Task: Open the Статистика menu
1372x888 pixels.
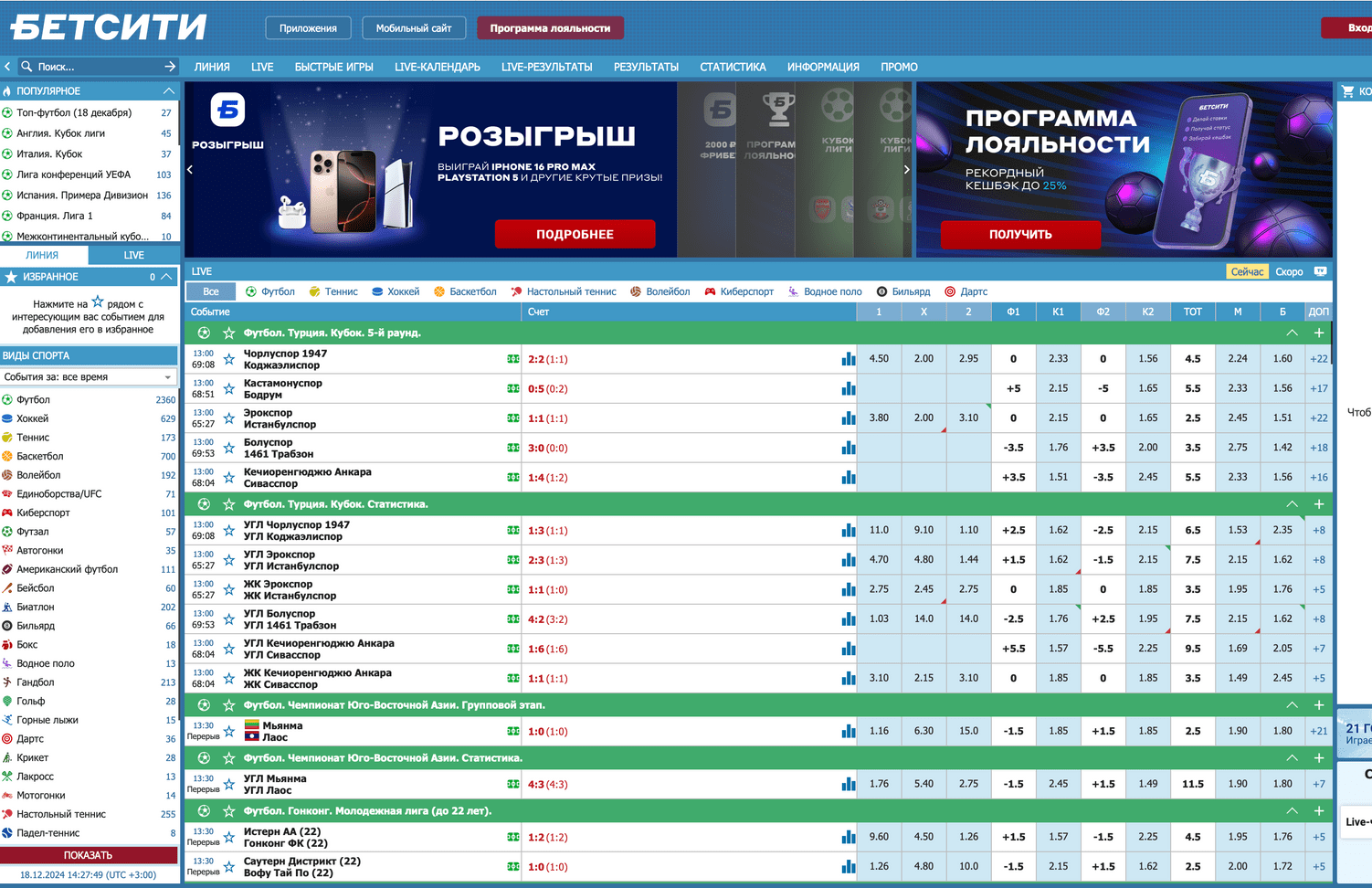Action: pos(733,67)
